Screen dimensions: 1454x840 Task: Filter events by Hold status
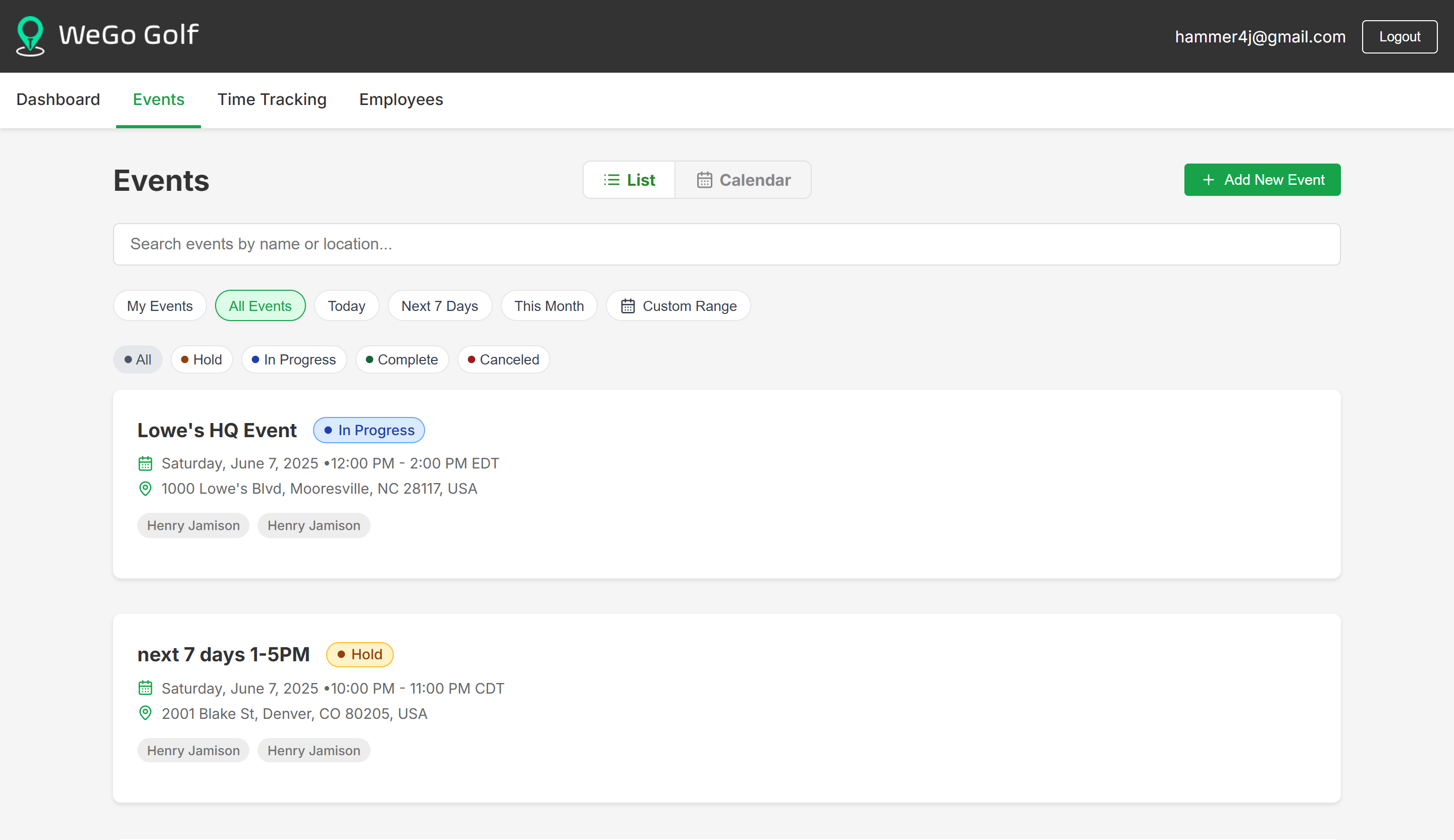(202, 359)
